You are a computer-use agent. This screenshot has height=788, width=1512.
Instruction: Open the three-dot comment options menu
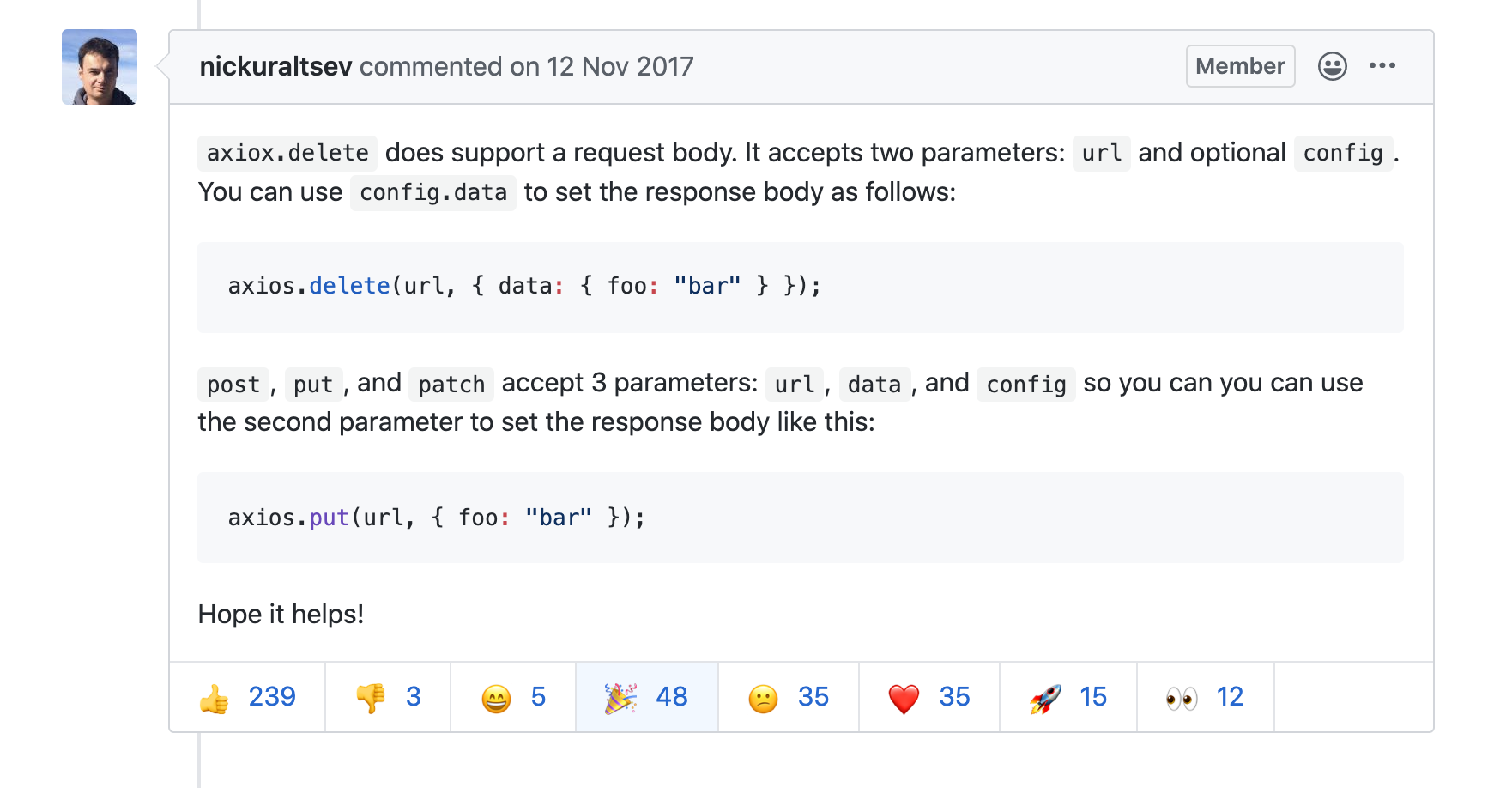tap(1382, 66)
